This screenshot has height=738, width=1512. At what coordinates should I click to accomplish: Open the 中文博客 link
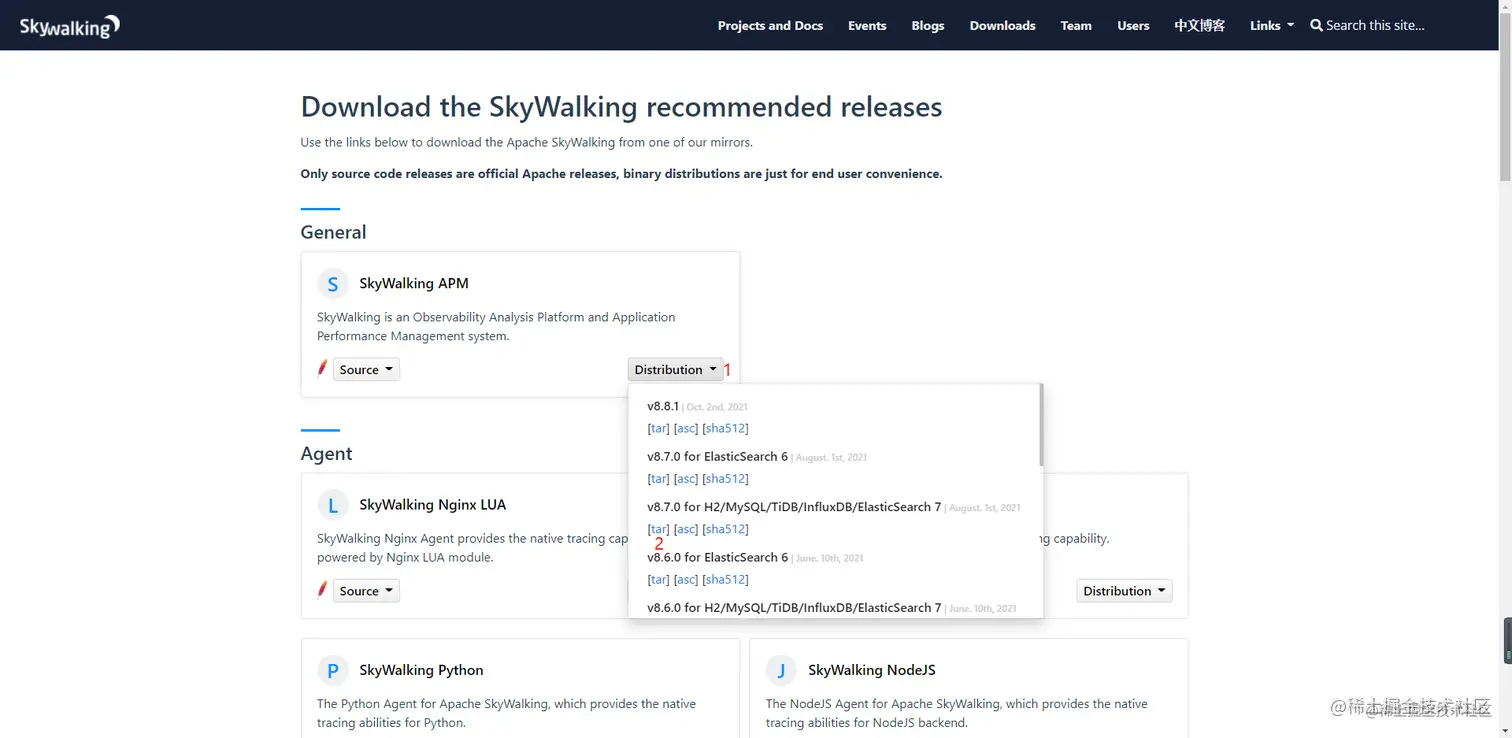(1200, 25)
